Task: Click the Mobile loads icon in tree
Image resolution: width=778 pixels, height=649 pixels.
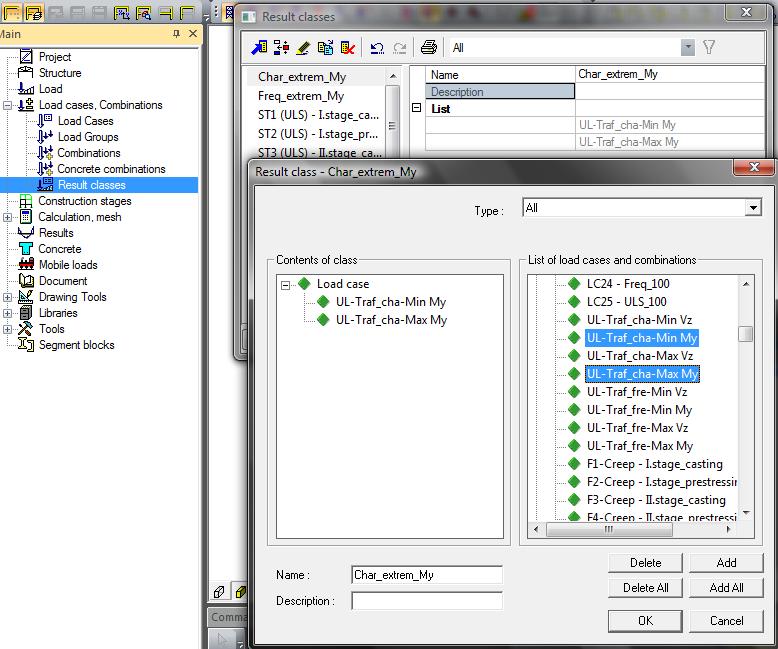Action: tap(27, 265)
